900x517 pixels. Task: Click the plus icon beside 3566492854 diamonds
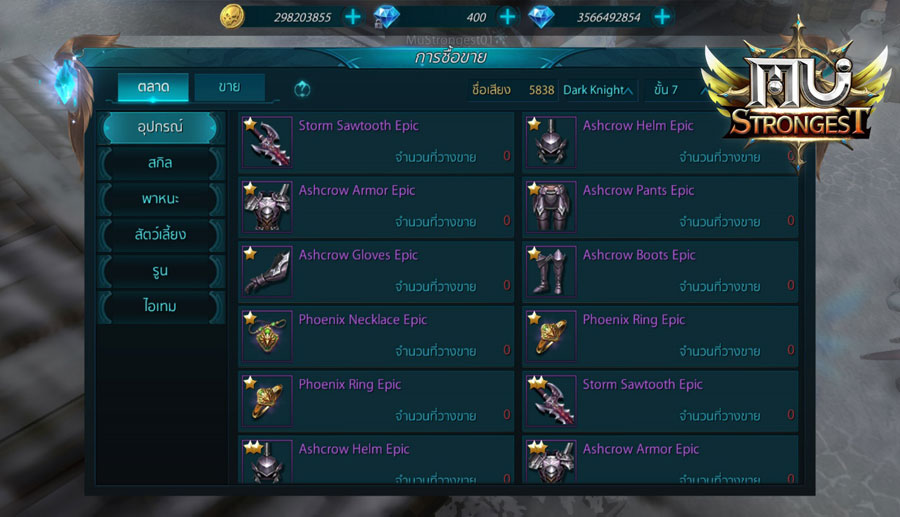pyautogui.click(x=662, y=17)
